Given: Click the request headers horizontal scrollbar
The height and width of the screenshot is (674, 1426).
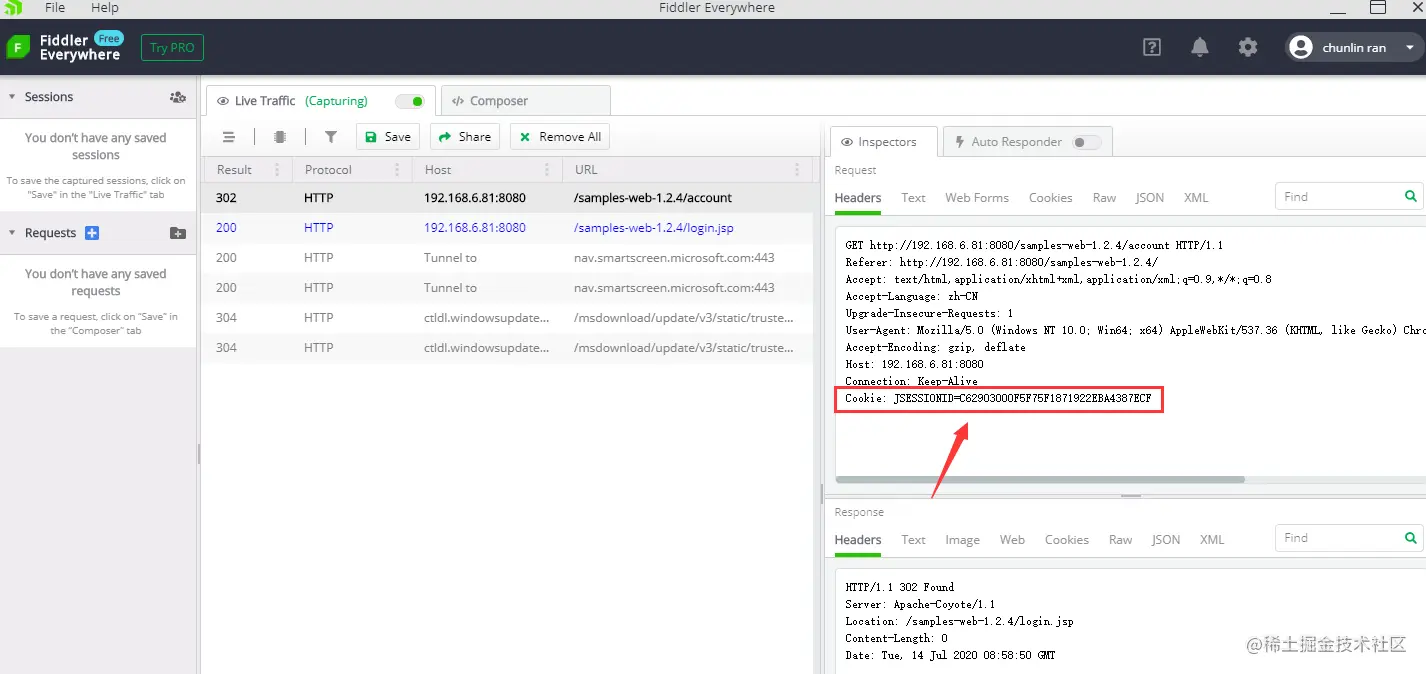Looking at the screenshot, I should (x=1040, y=479).
